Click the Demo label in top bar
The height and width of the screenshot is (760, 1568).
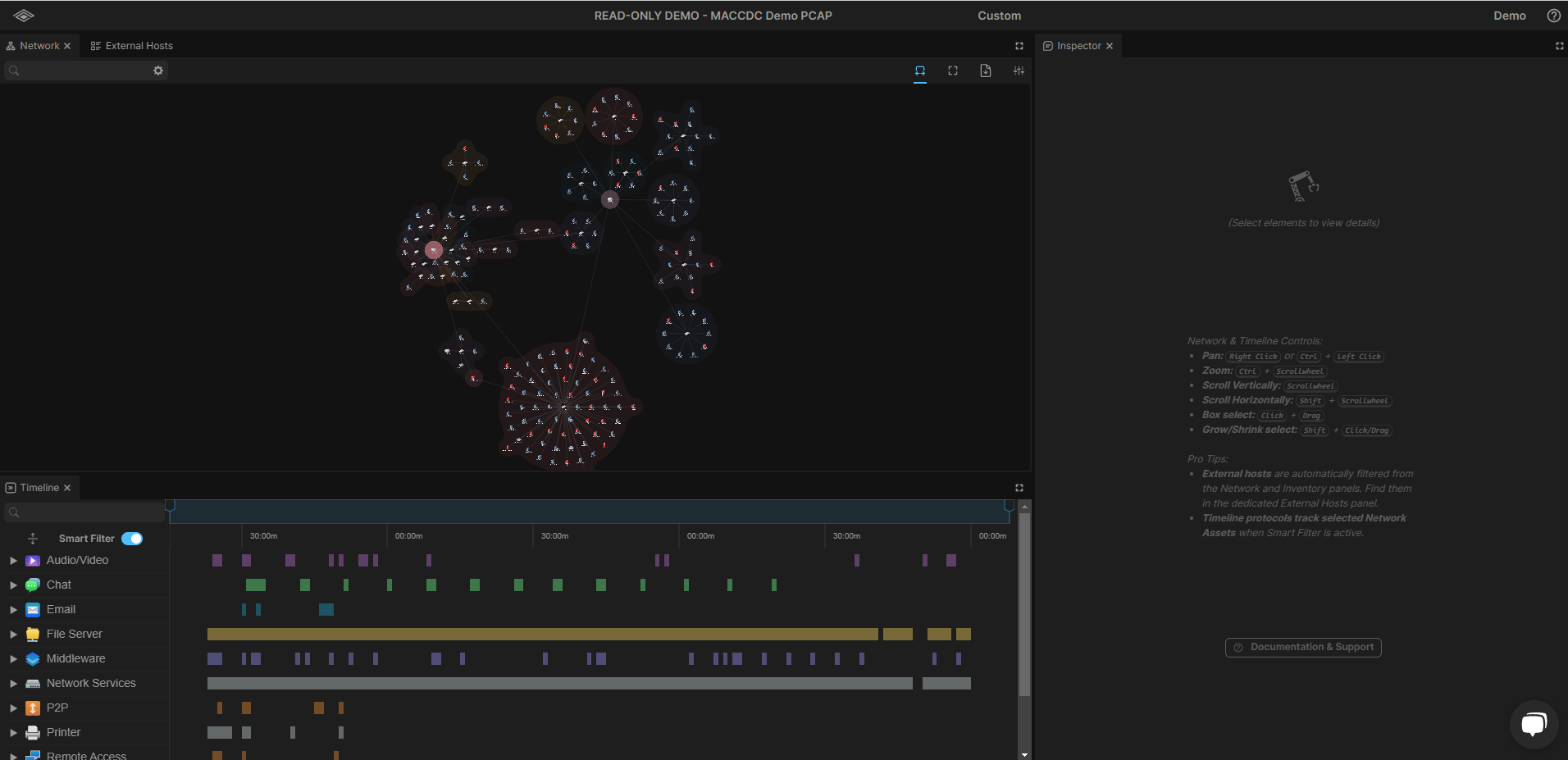pyautogui.click(x=1509, y=16)
